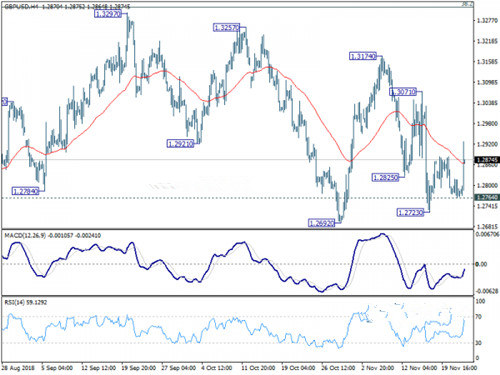500x375 pixels.
Task: Click the 11 Oct 20:00 time label
Action: point(258,368)
